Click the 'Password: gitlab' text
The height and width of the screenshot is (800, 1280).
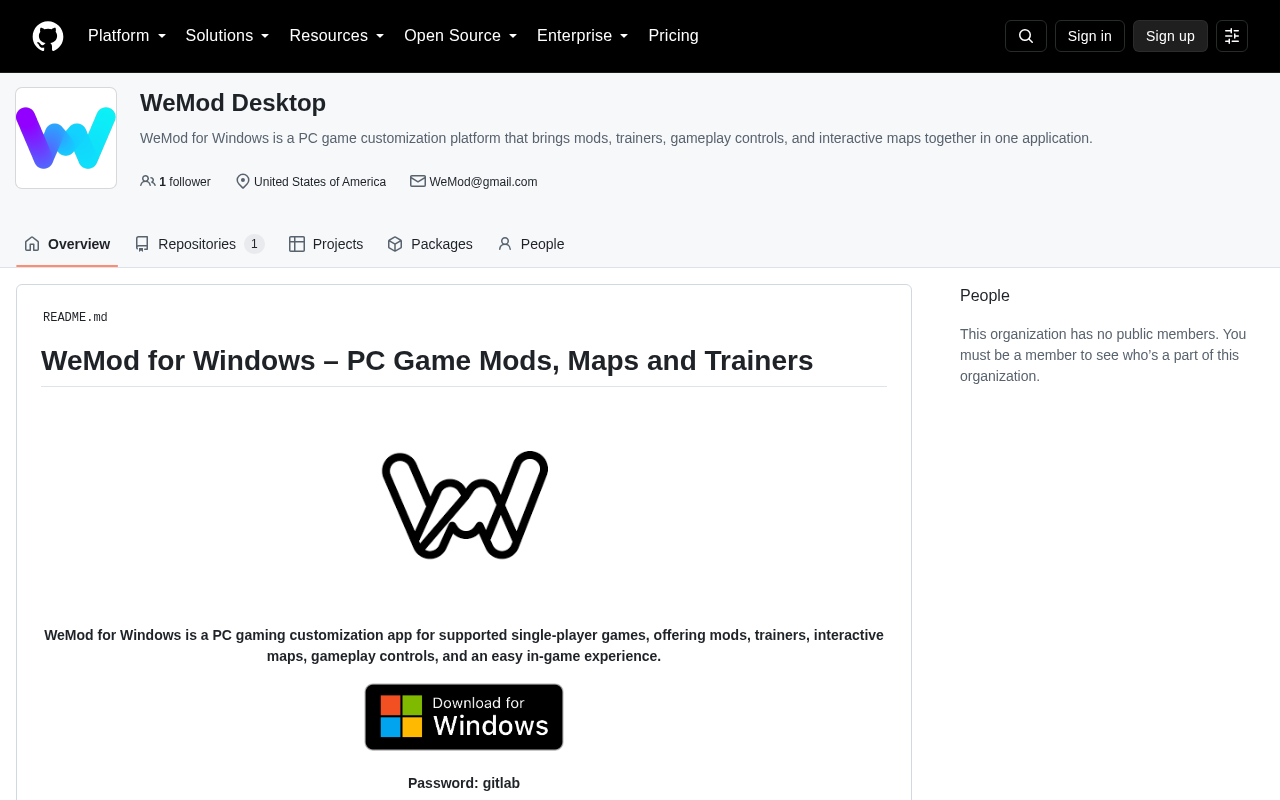(x=464, y=783)
